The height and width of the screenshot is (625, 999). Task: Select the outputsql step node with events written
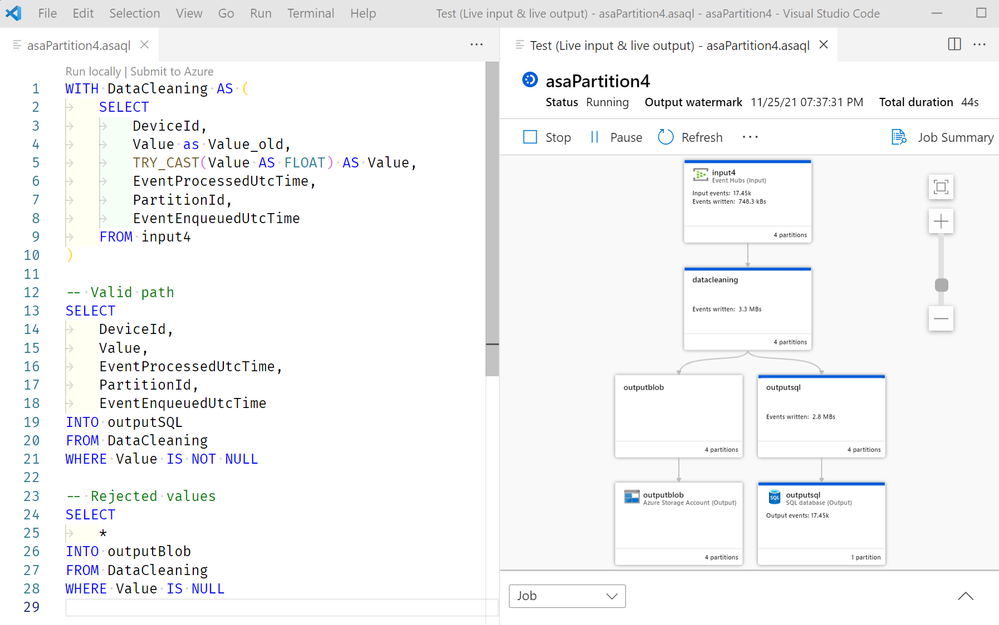(x=821, y=416)
